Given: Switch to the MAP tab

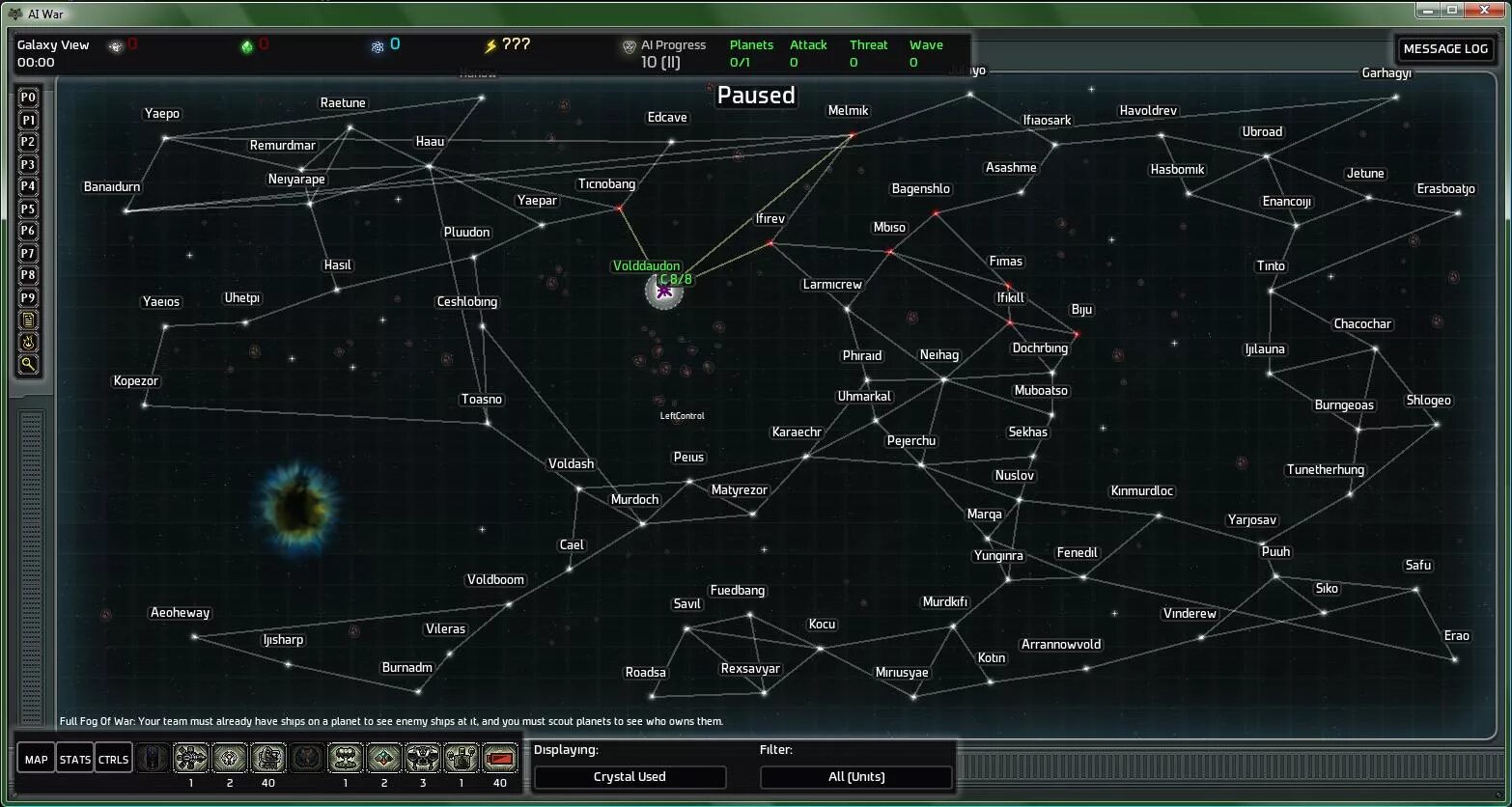Looking at the screenshot, I should pos(36,759).
